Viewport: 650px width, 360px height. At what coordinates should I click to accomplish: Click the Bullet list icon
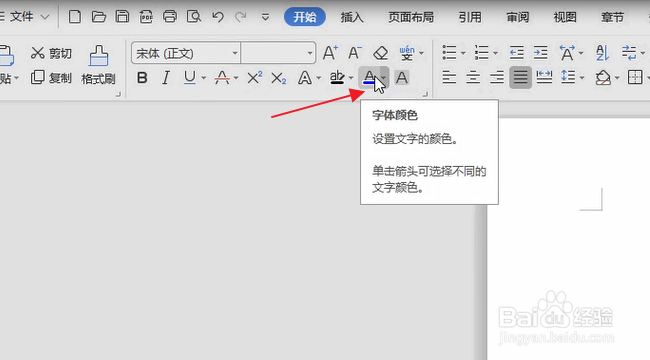450,53
